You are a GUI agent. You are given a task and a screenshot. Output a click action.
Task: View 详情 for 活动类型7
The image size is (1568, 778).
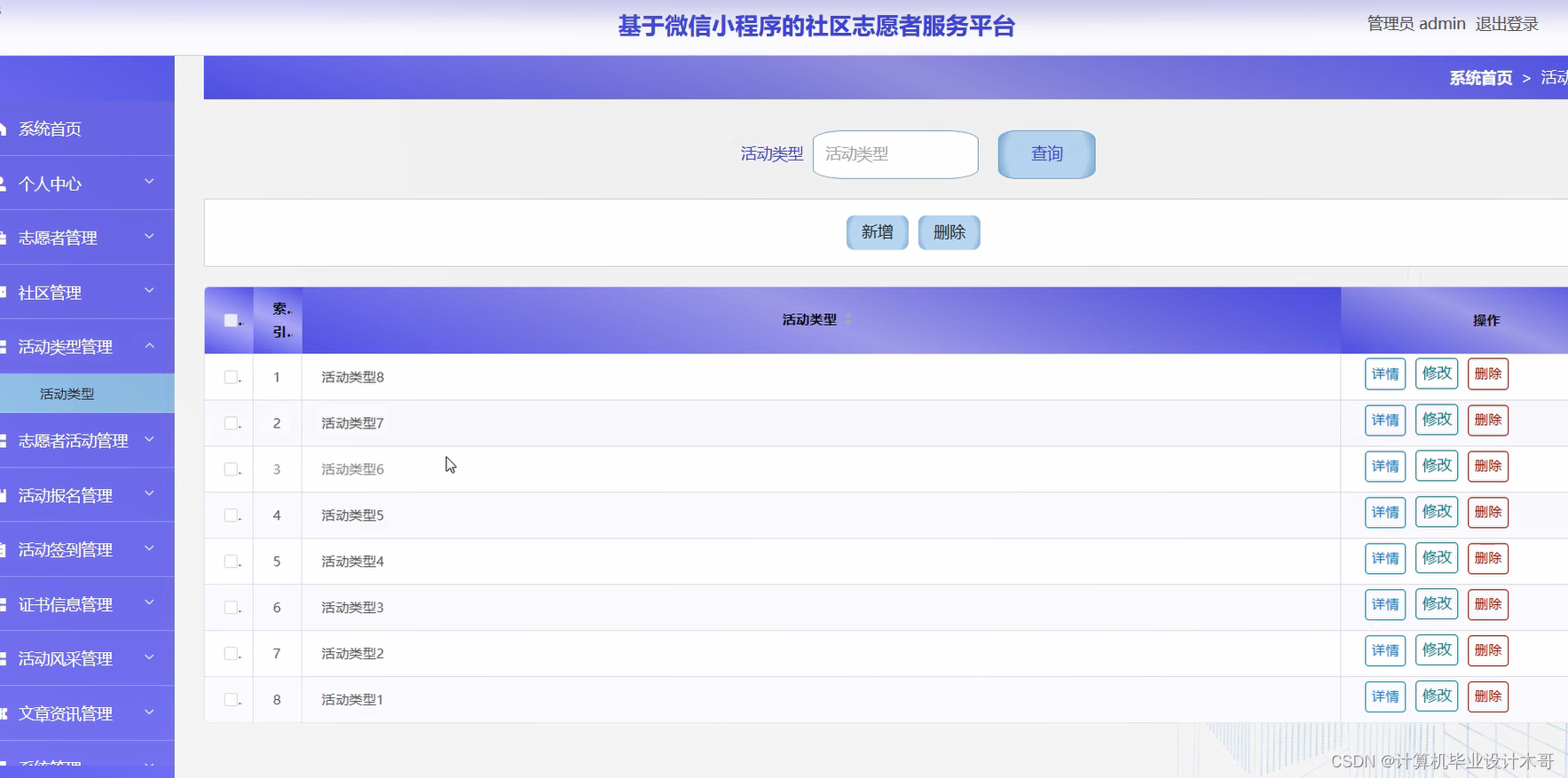coord(1385,420)
